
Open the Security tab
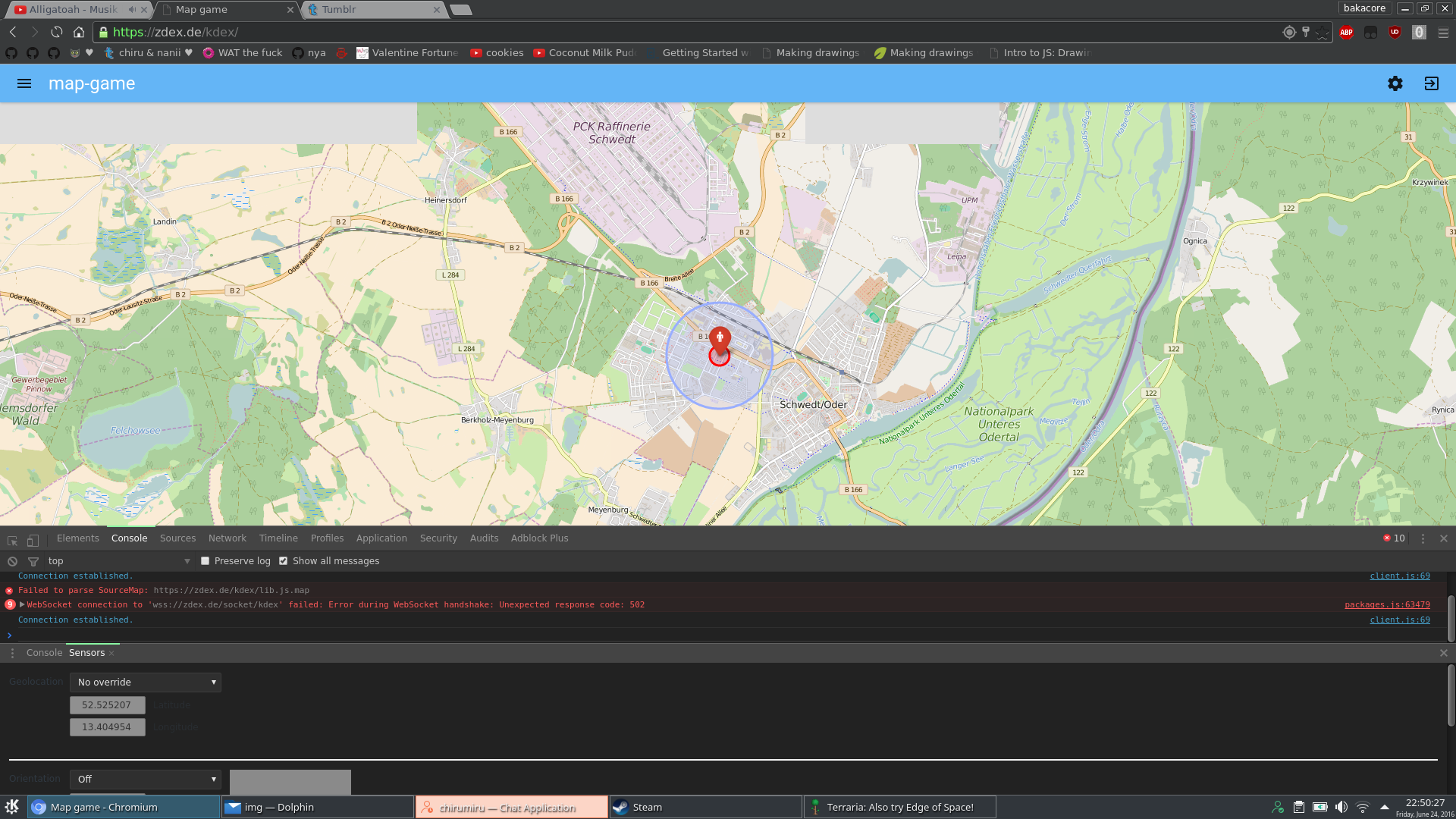click(438, 538)
